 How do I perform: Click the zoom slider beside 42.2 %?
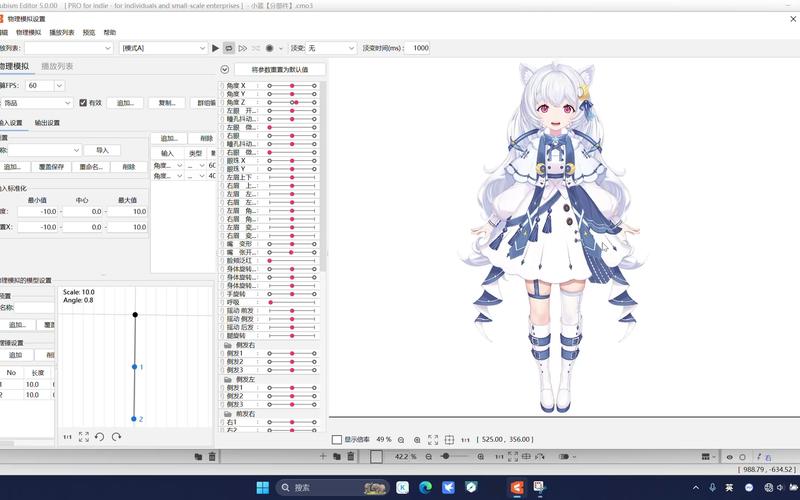453,456
